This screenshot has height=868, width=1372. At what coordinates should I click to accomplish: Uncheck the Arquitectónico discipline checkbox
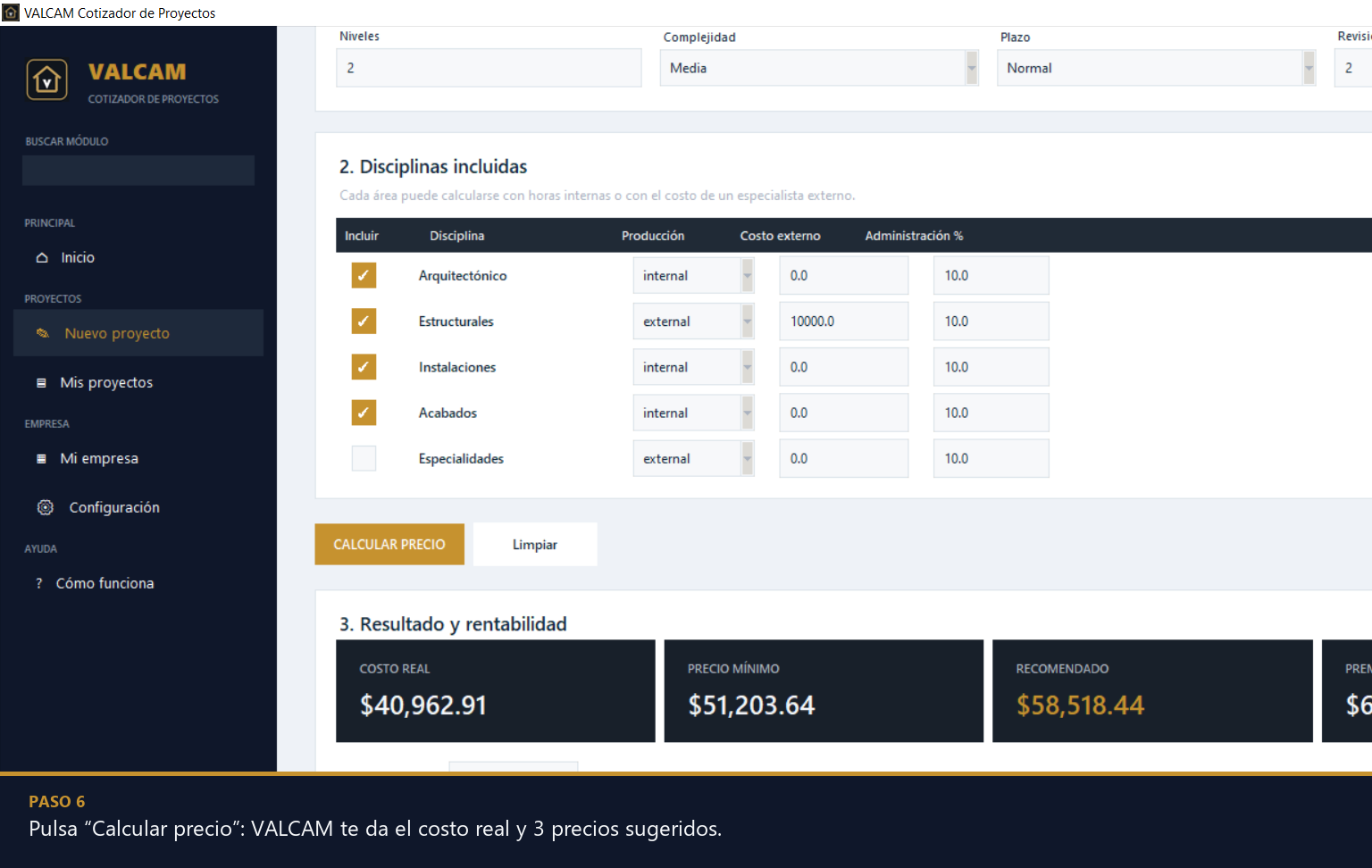click(x=364, y=275)
